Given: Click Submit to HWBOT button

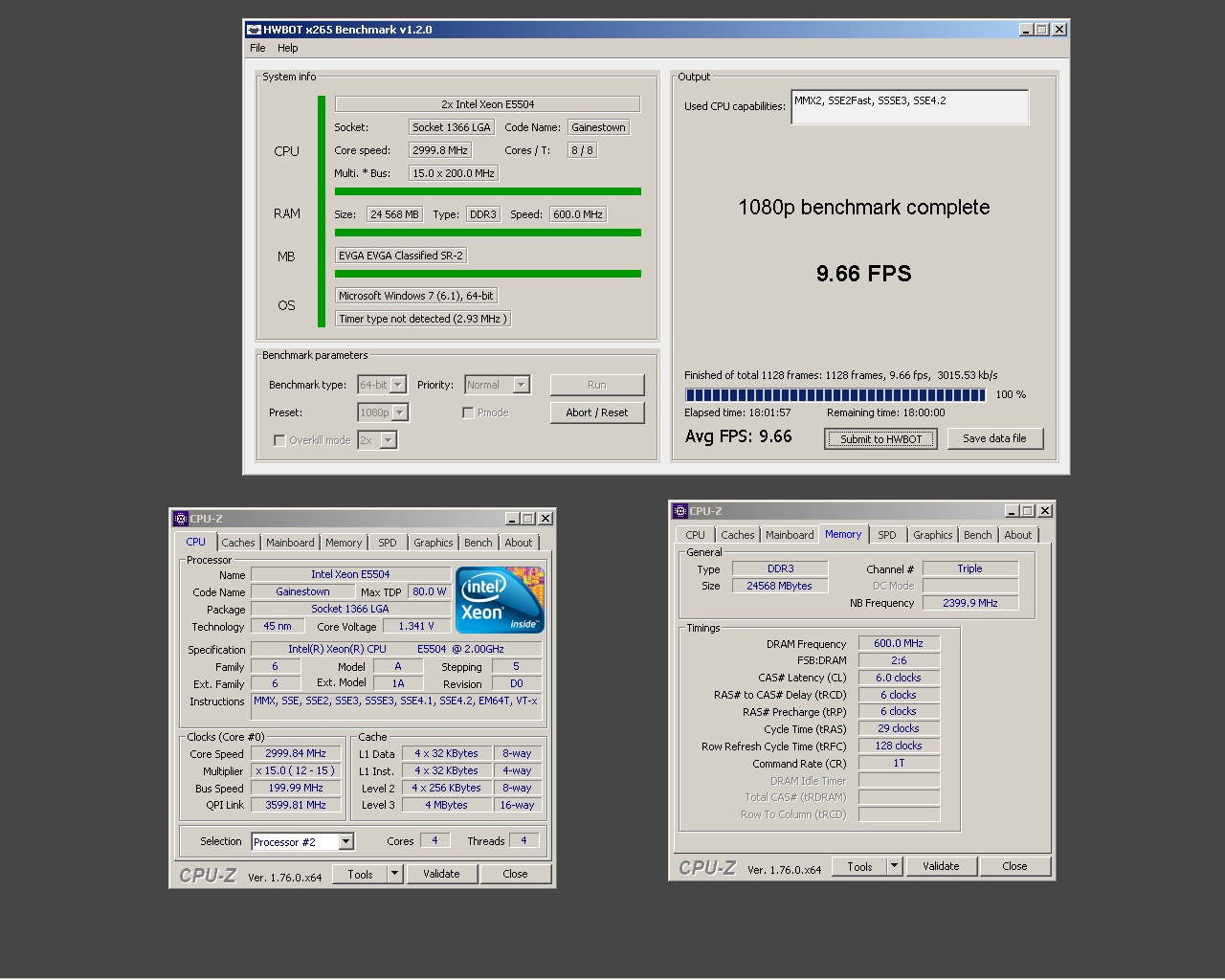Looking at the screenshot, I should point(880,439).
